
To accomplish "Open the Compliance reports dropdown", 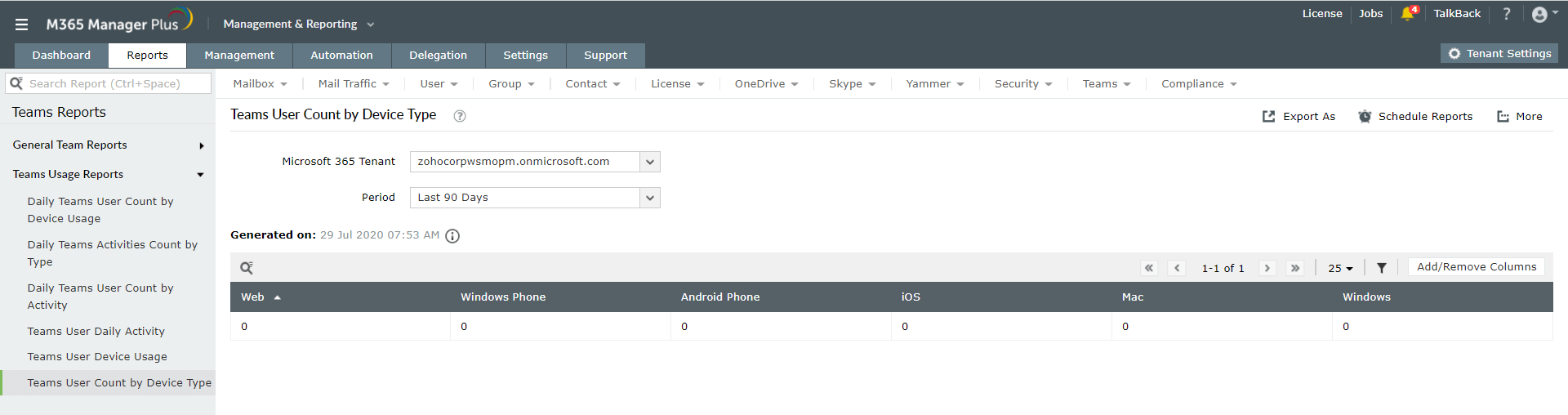I will [x=1199, y=84].
